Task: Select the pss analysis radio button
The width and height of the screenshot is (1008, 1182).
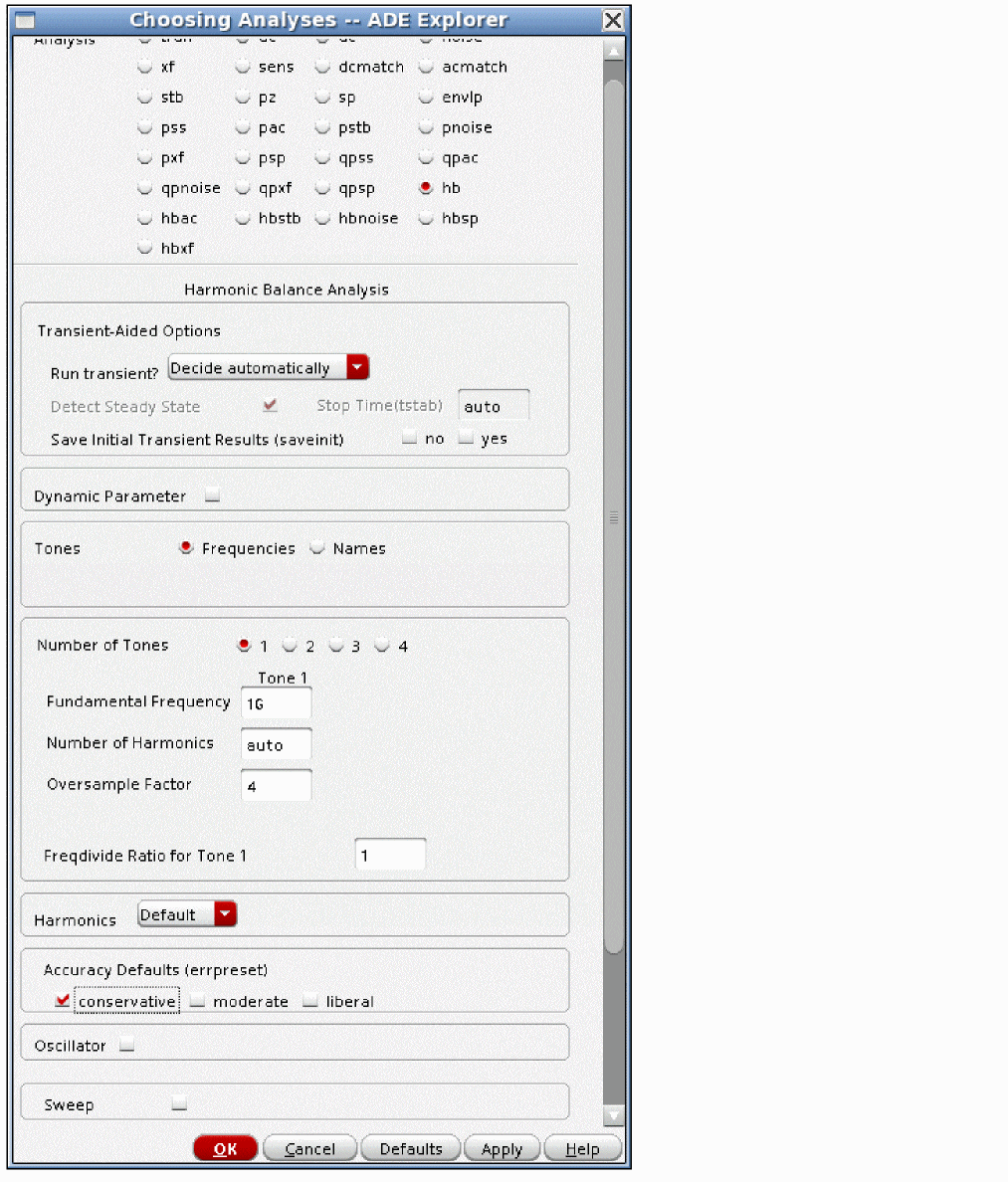Action: [x=145, y=128]
